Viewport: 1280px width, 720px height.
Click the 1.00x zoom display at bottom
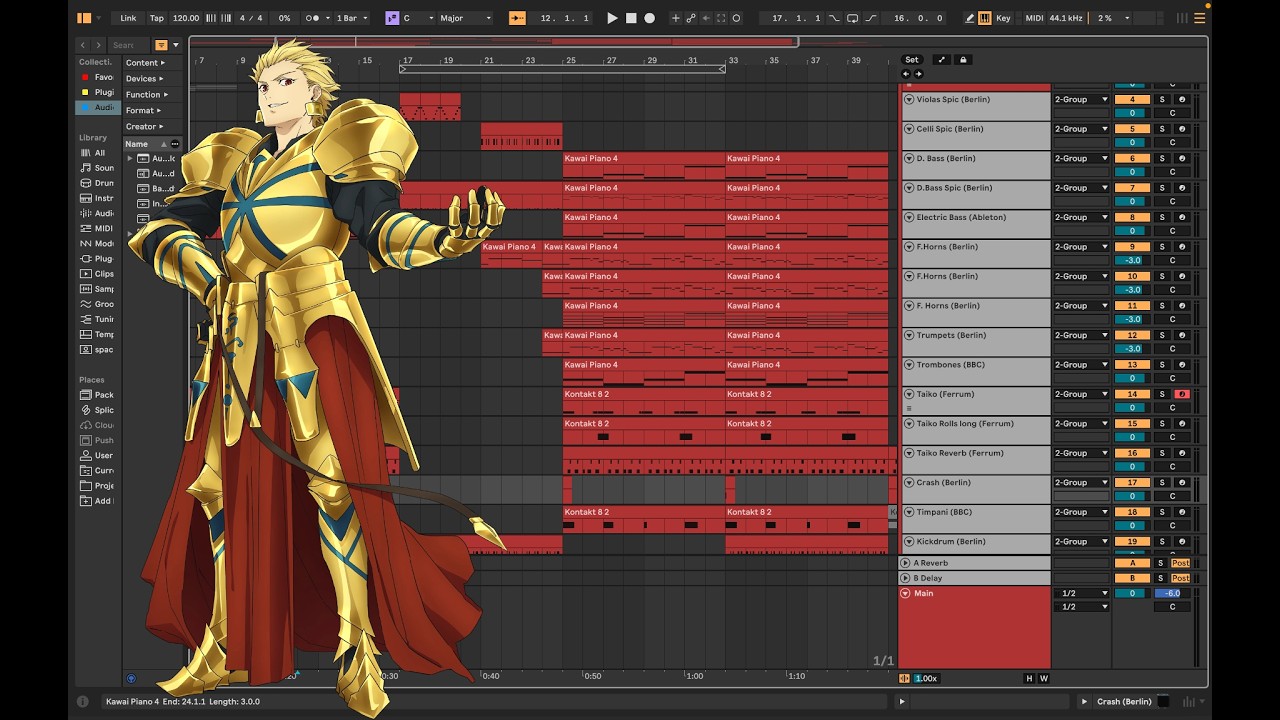coord(927,678)
